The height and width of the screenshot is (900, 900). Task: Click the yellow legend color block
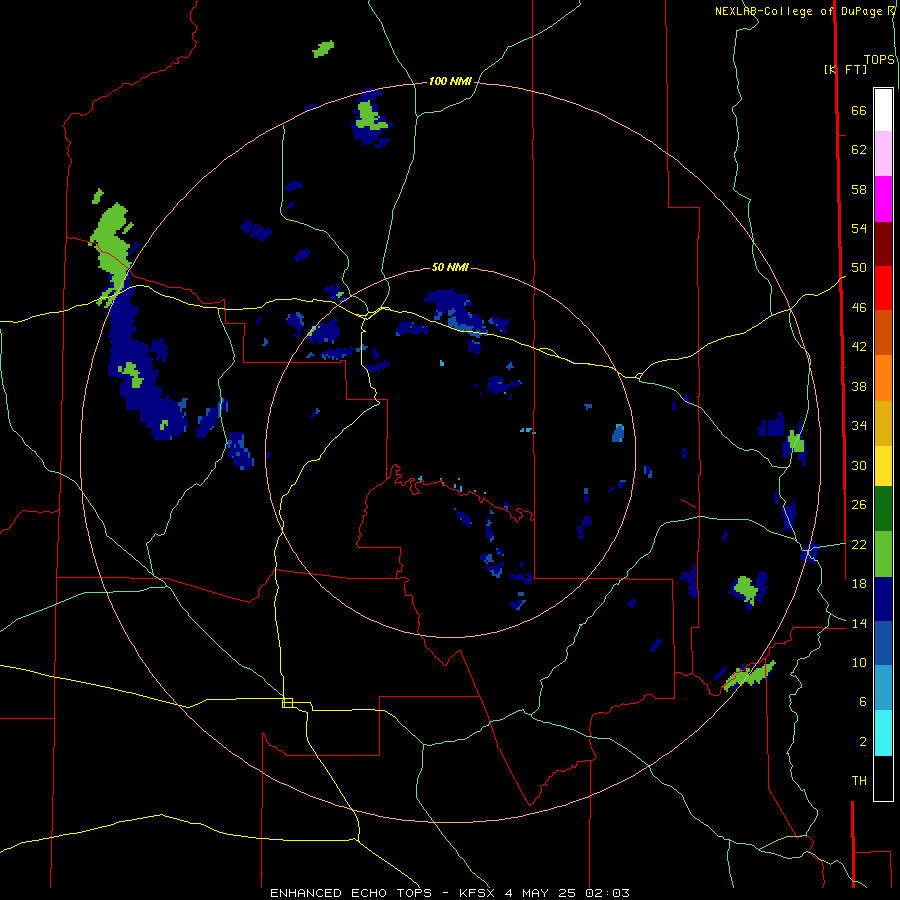[883, 466]
